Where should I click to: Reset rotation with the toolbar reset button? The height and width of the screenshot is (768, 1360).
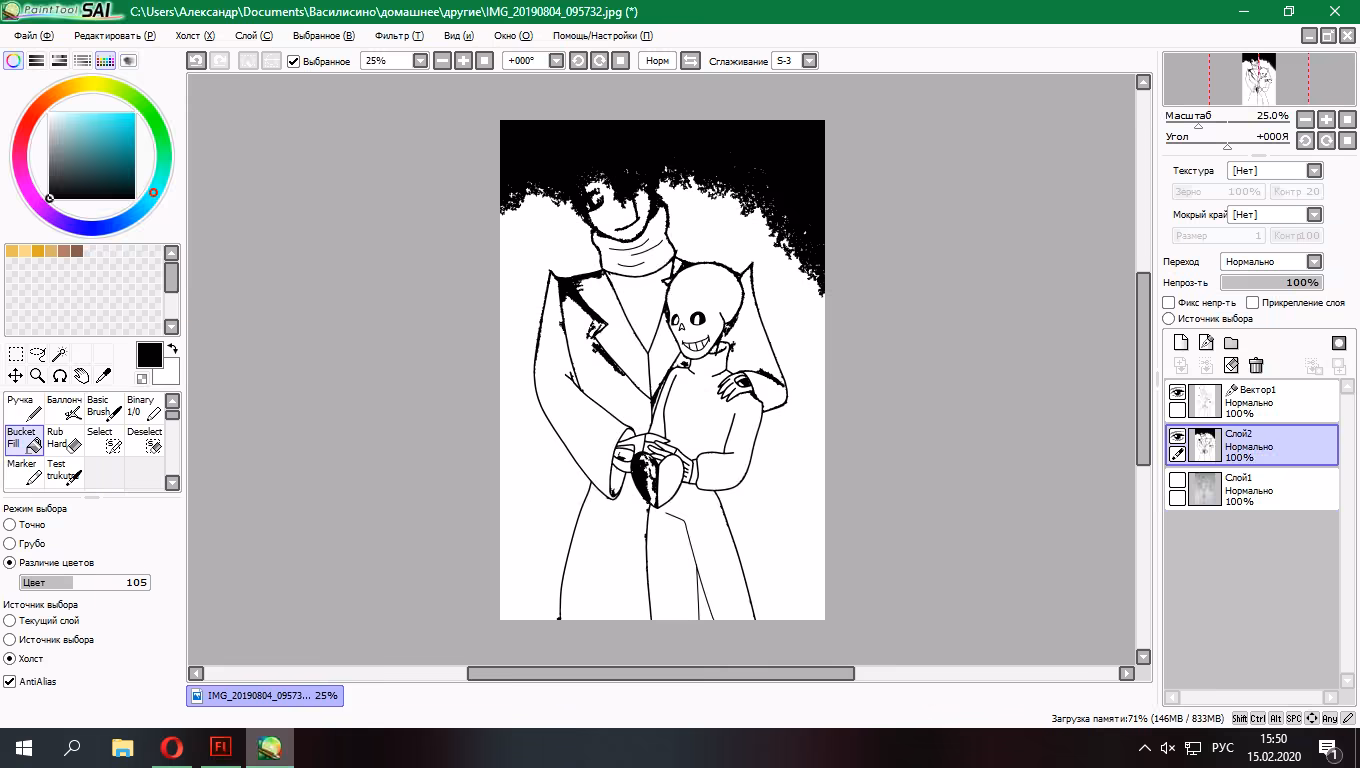(620, 61)
